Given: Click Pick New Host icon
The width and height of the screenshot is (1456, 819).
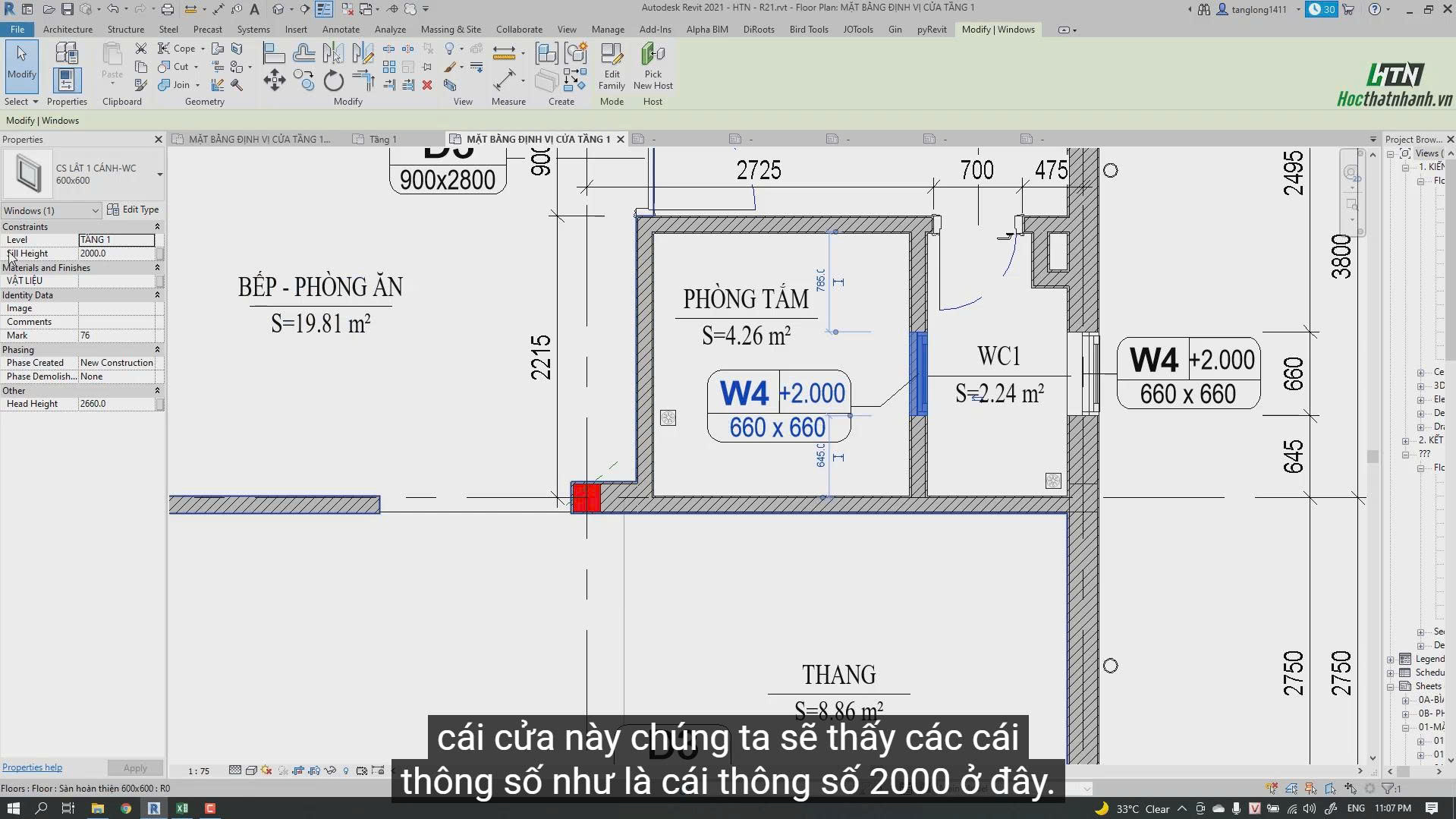Looking at the screenshot, I should (x=653, y=67).
